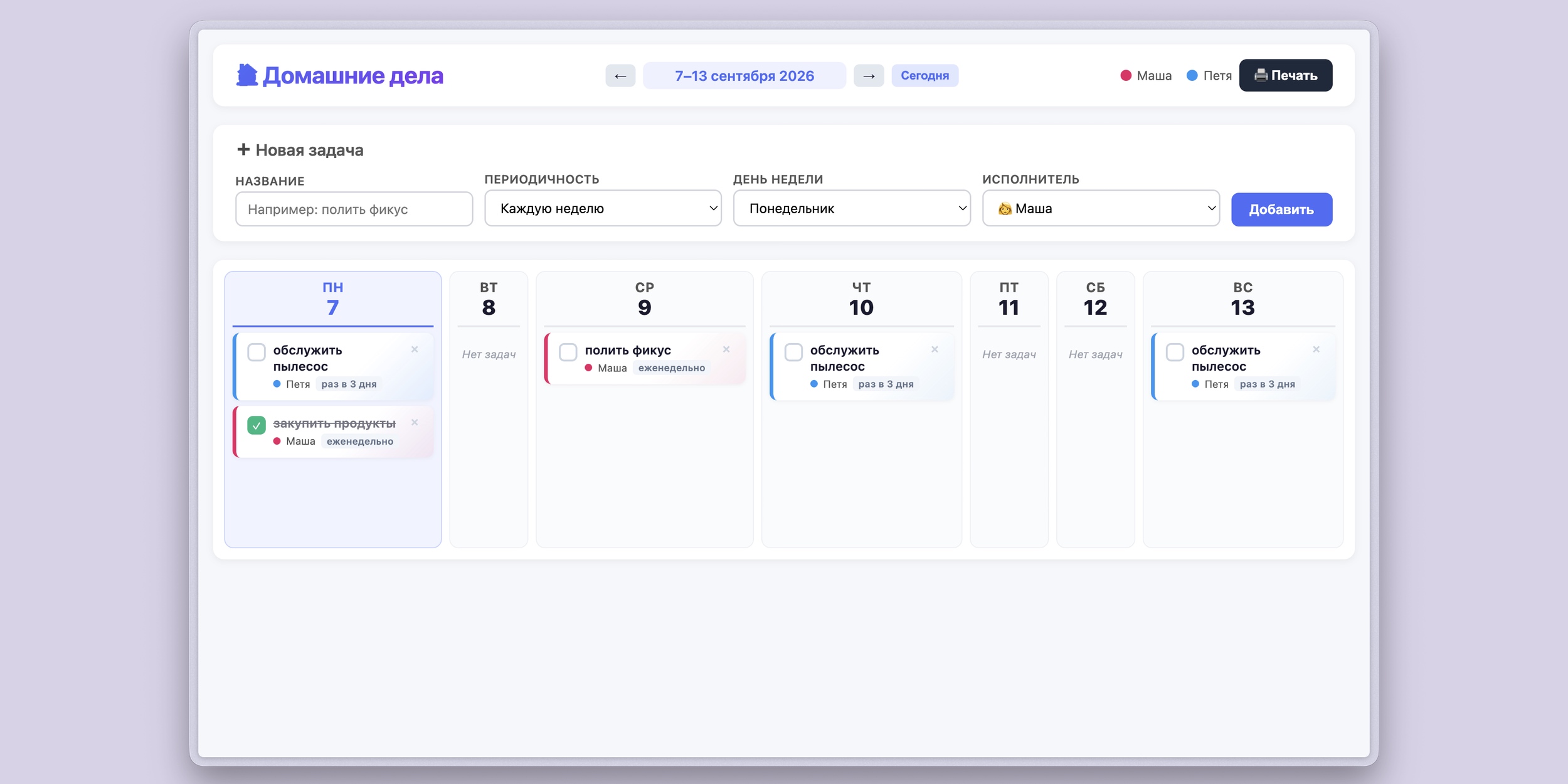Screen dimensions: 1568x784
Task: Click the 7–13 сентября 2026 date label
Action: tap(744, 76)
